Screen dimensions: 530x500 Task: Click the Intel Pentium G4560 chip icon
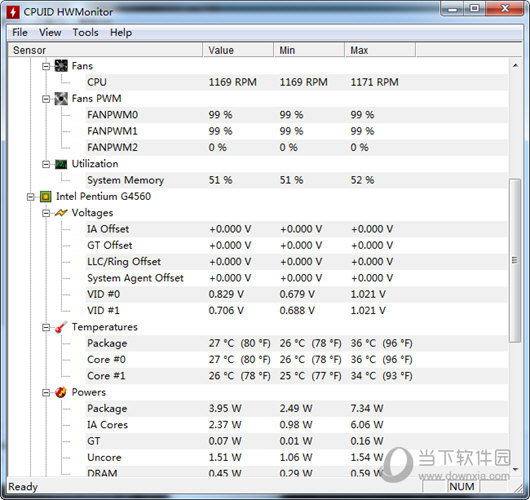[x=45, y=196]
